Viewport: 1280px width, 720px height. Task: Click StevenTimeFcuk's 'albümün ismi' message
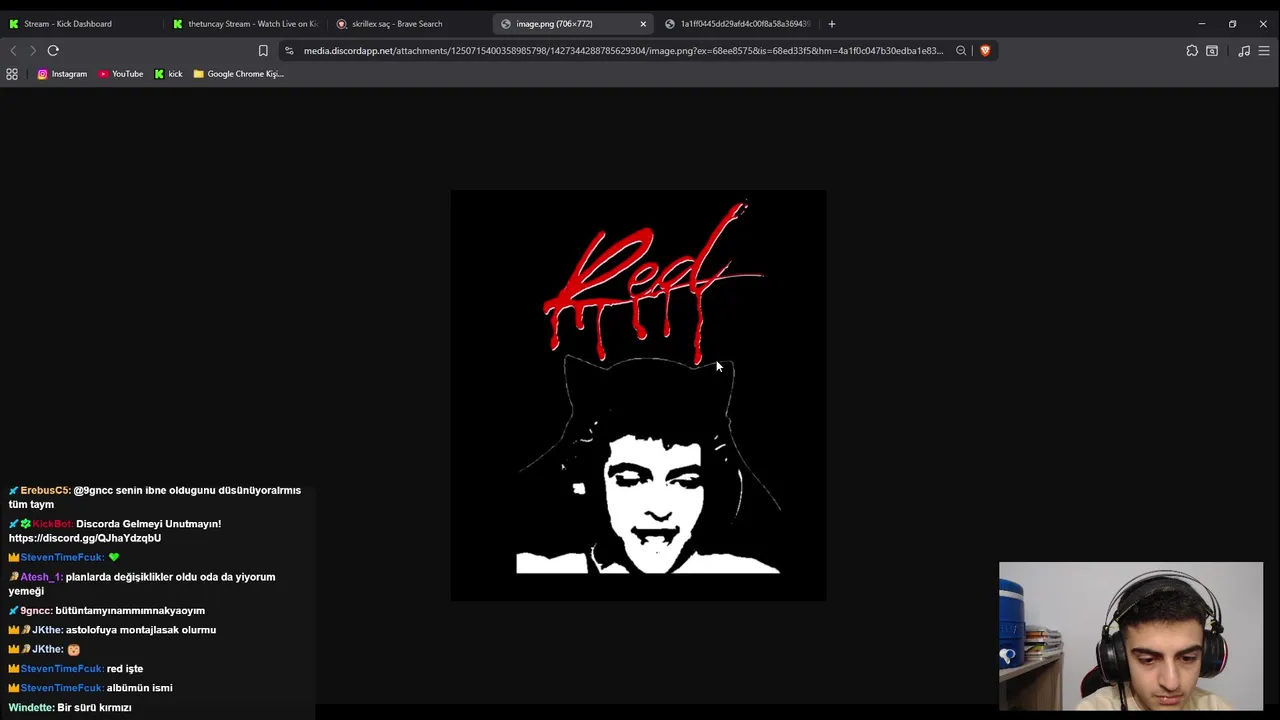tap(140, 688)
